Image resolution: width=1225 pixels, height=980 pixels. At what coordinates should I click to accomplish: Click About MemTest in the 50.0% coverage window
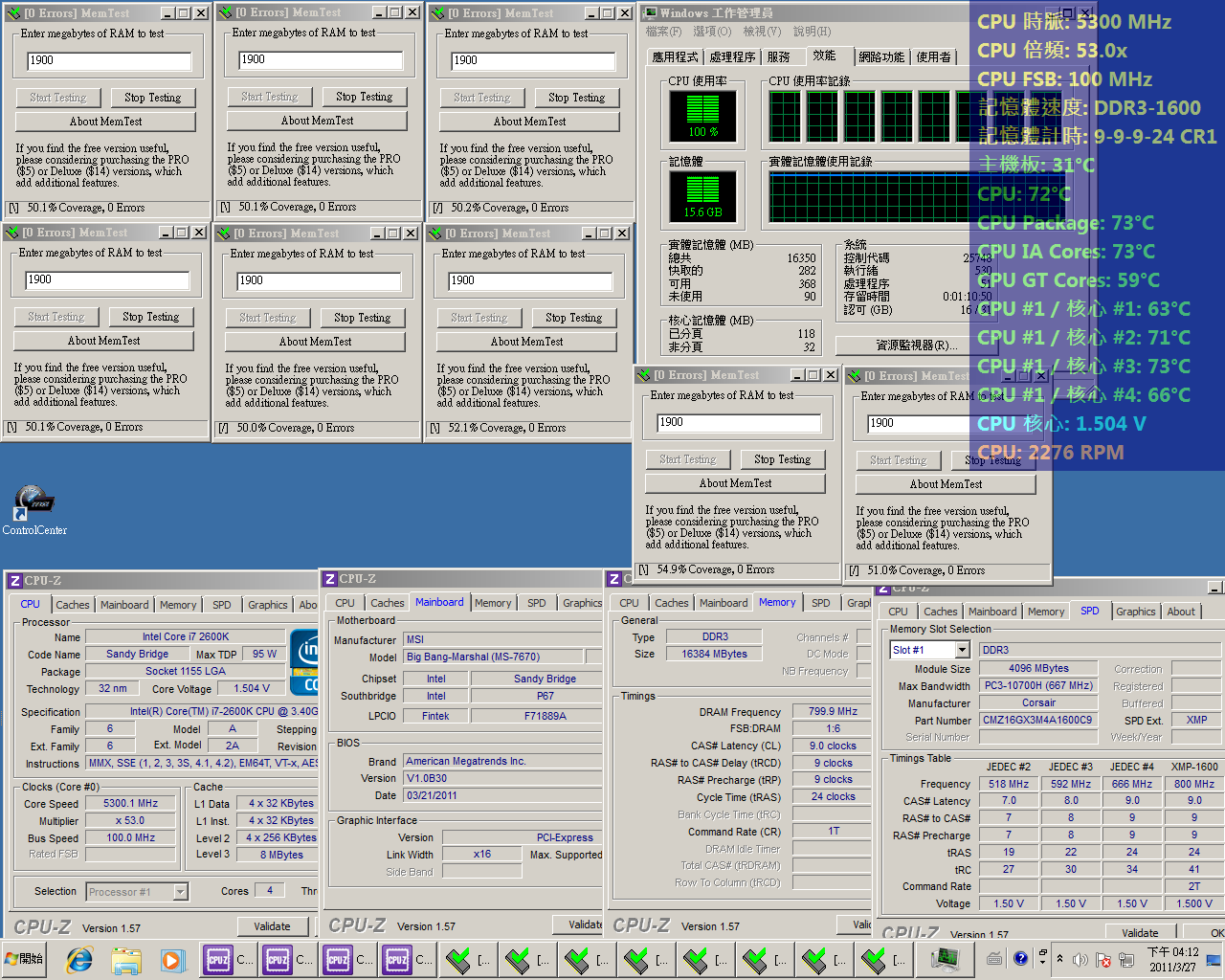[315, 342]
